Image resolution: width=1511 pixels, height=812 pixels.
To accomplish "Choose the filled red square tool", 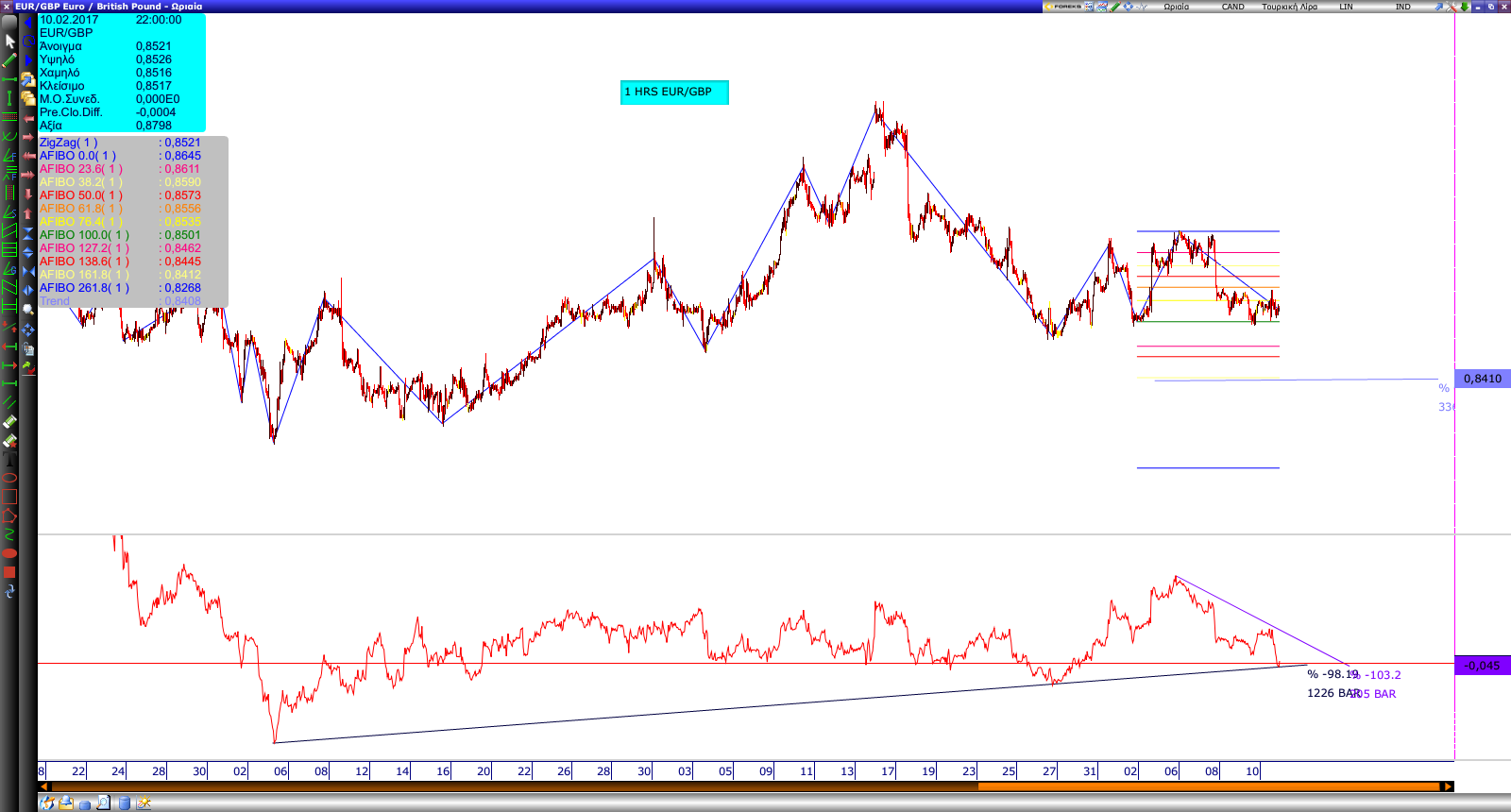I will 9,572.
